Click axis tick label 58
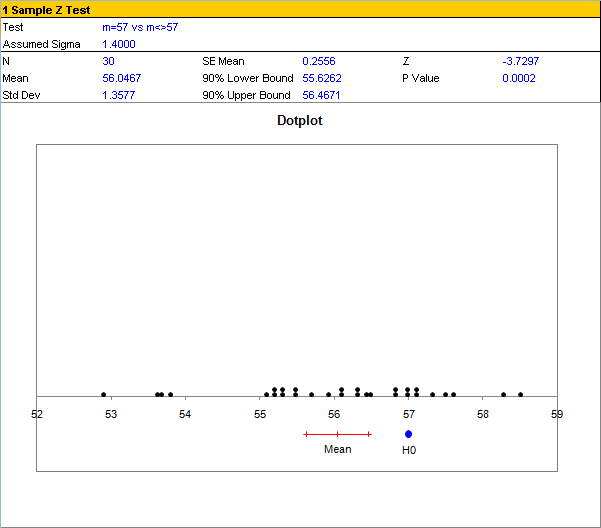 point(483,414)
